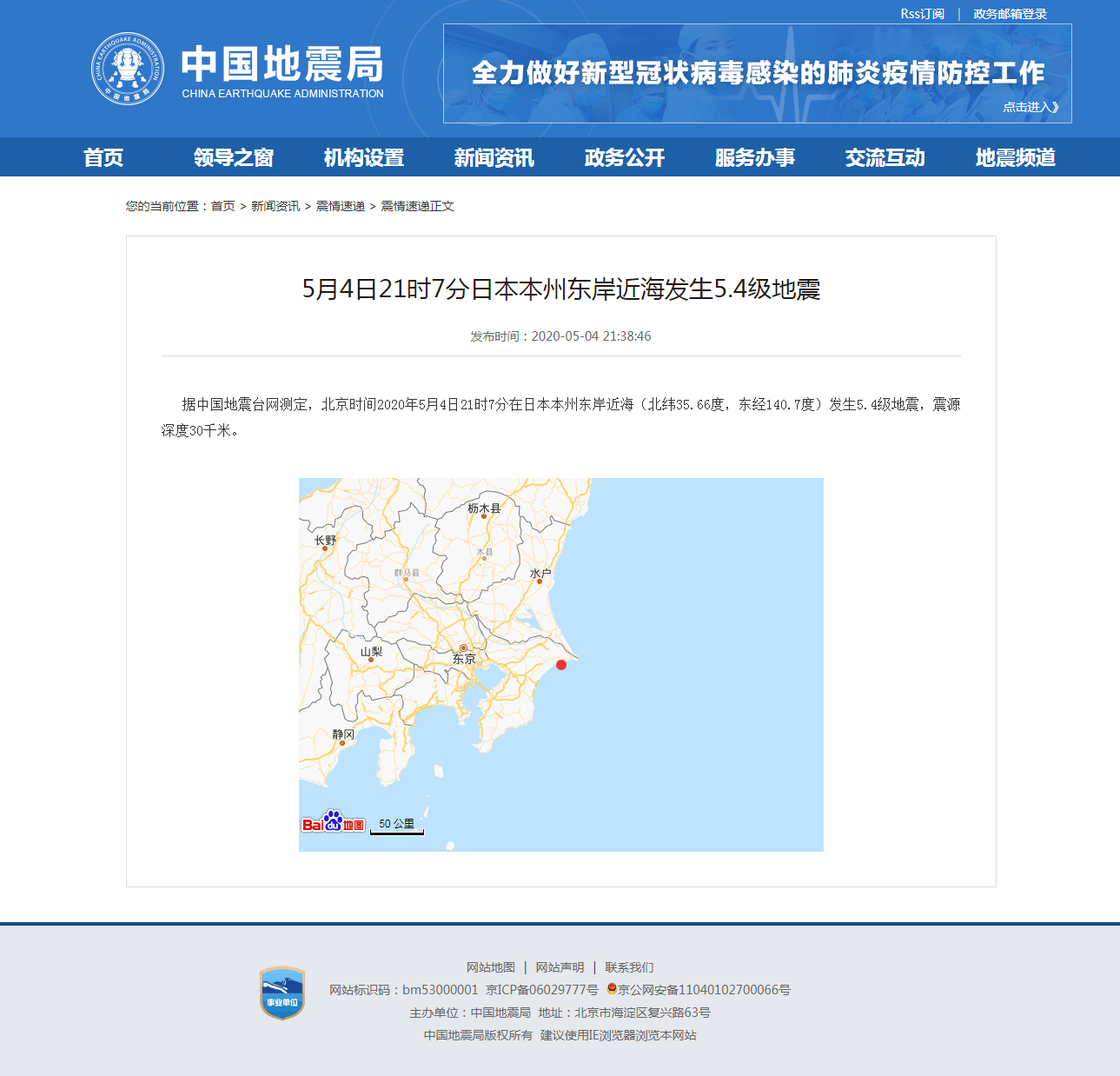Screen dimensions: 1120x1076
Task: Click the red earthquake epicenter marker
Action: (x=561, y=665)
